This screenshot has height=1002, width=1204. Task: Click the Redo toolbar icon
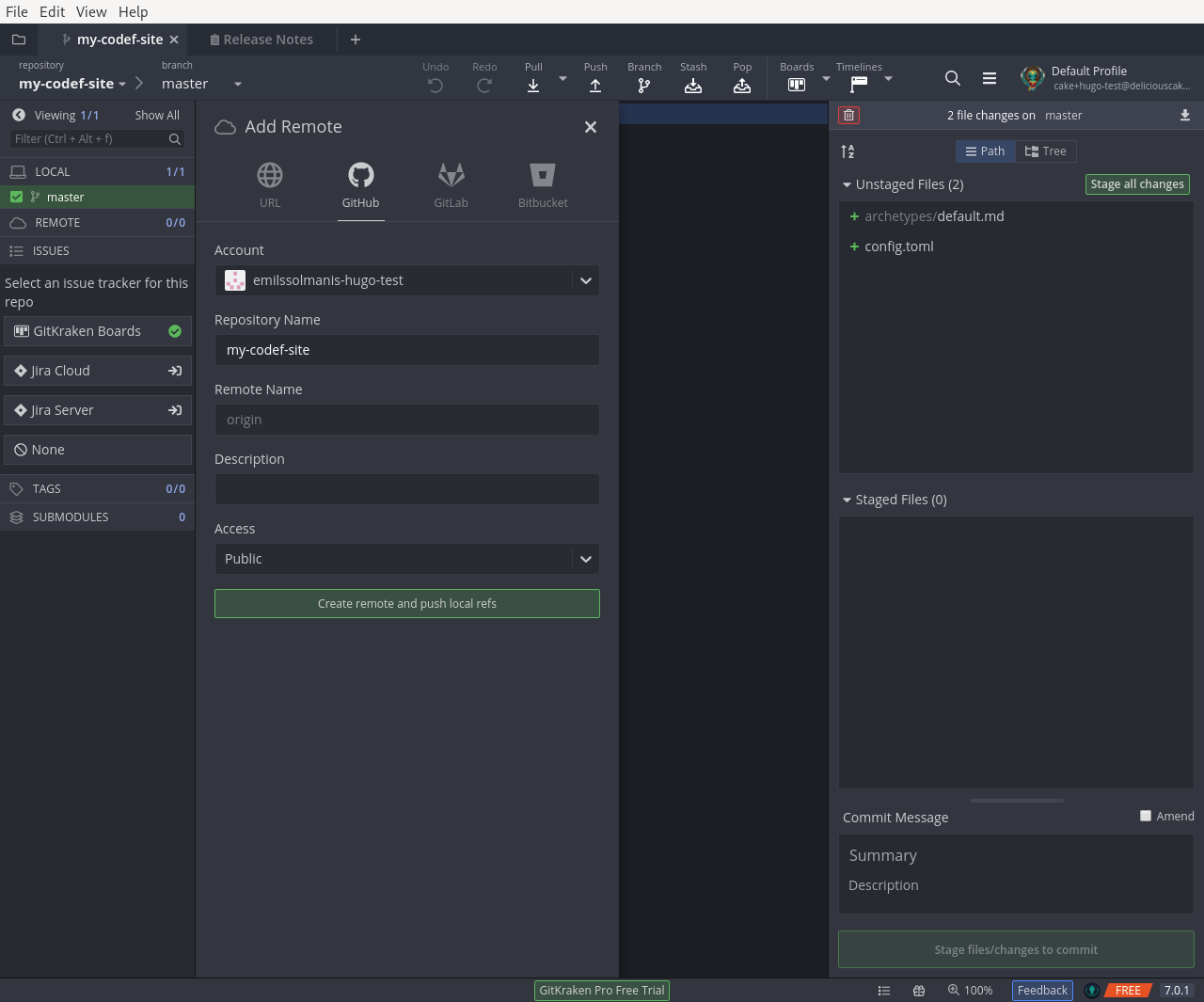(484, 86)
